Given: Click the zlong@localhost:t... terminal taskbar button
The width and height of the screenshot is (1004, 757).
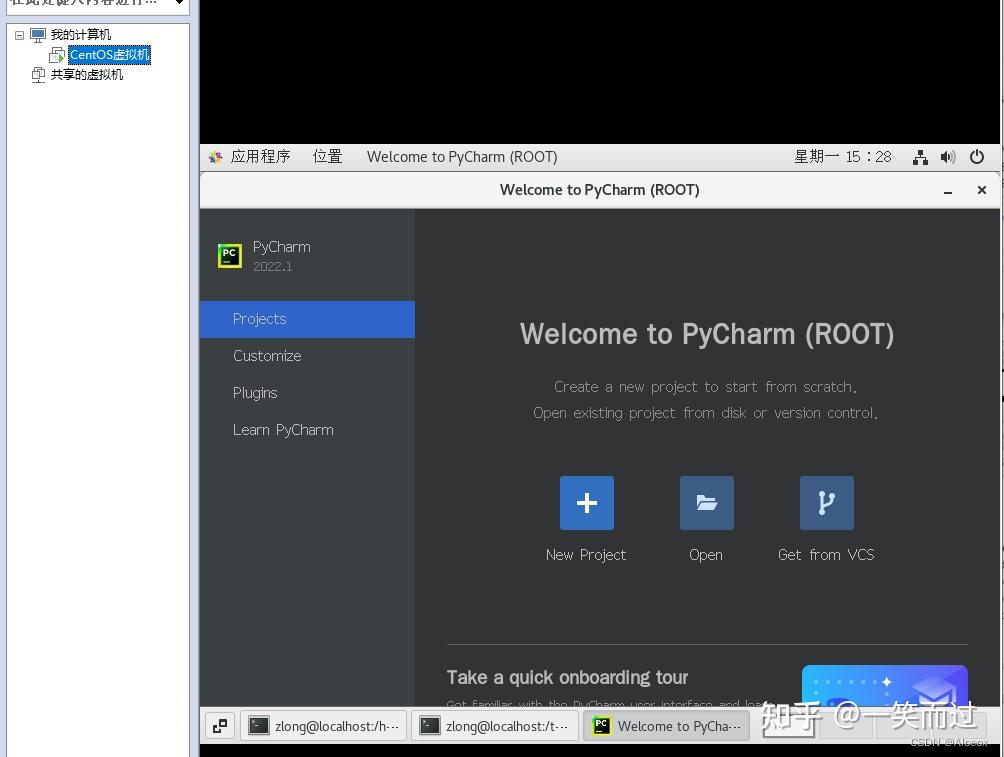Looking at the screenshot, I should [494, 725].
